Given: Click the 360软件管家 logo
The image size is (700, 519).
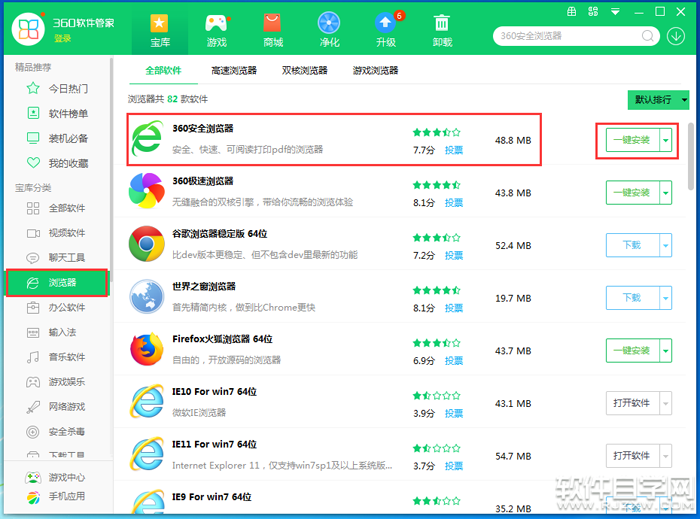Looking at the screenshot, I should (x=28, y=29).
